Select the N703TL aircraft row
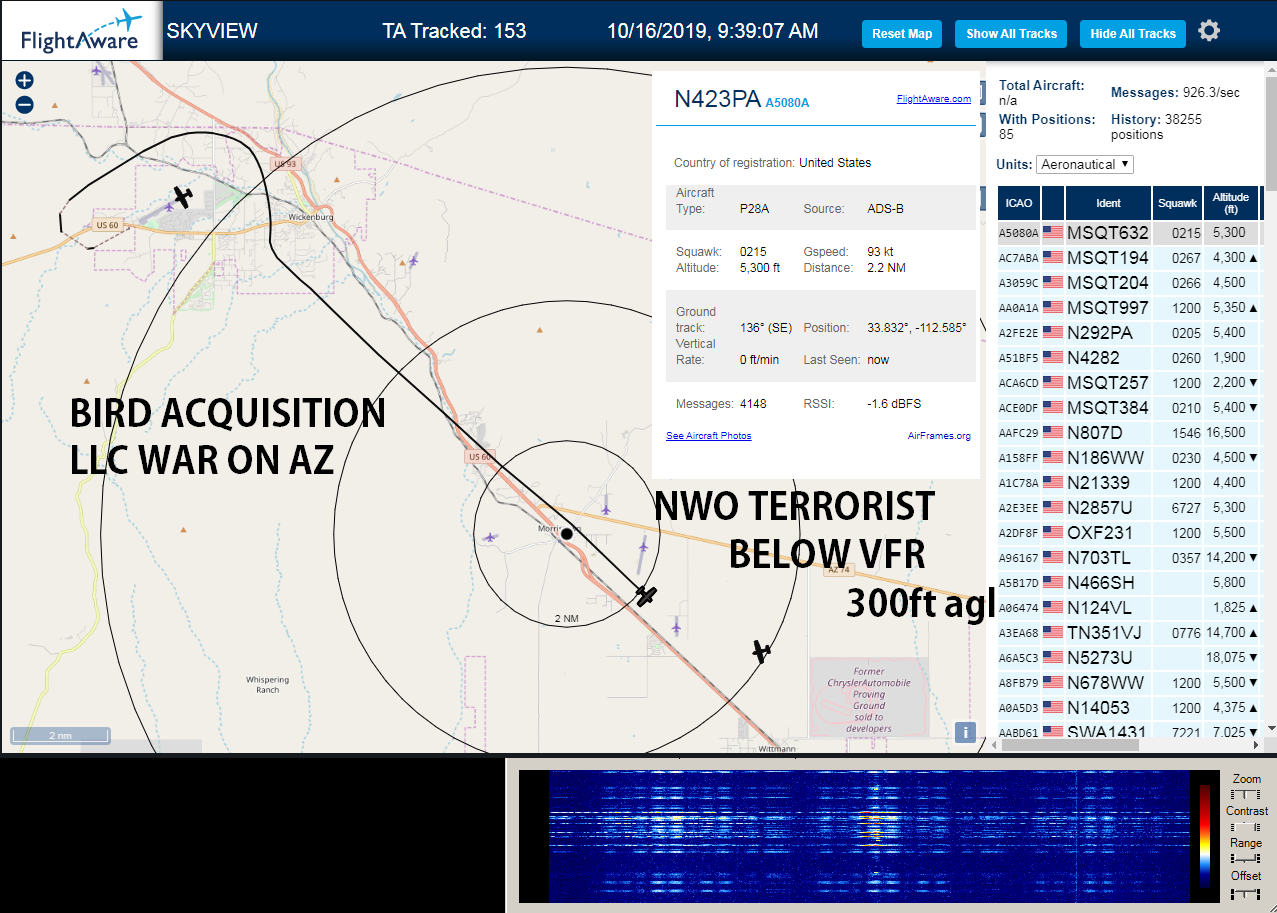1277x913 pixels. [x=1130, y=558]
